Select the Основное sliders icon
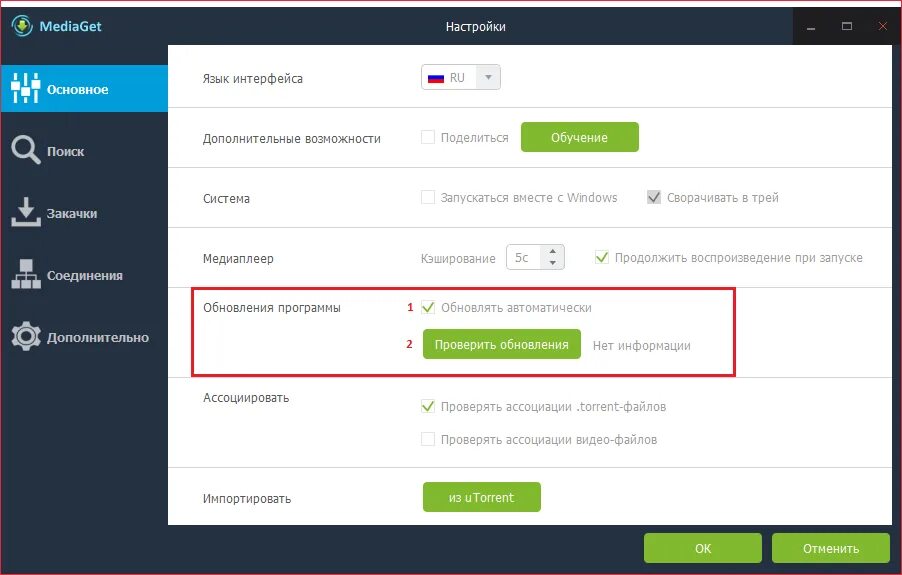Screen dimensions: 902x575 (x=25, y=89)
